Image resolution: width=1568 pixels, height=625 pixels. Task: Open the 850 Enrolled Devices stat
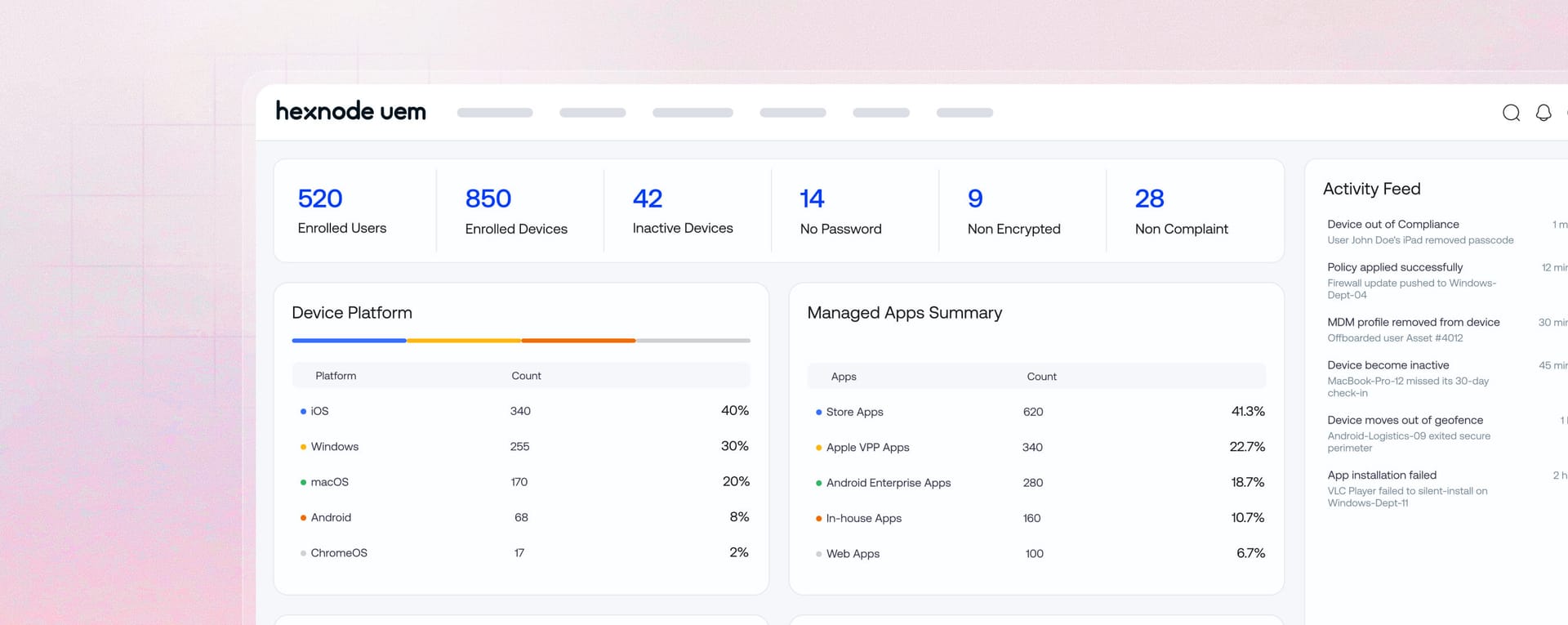[x=516, y=211]
